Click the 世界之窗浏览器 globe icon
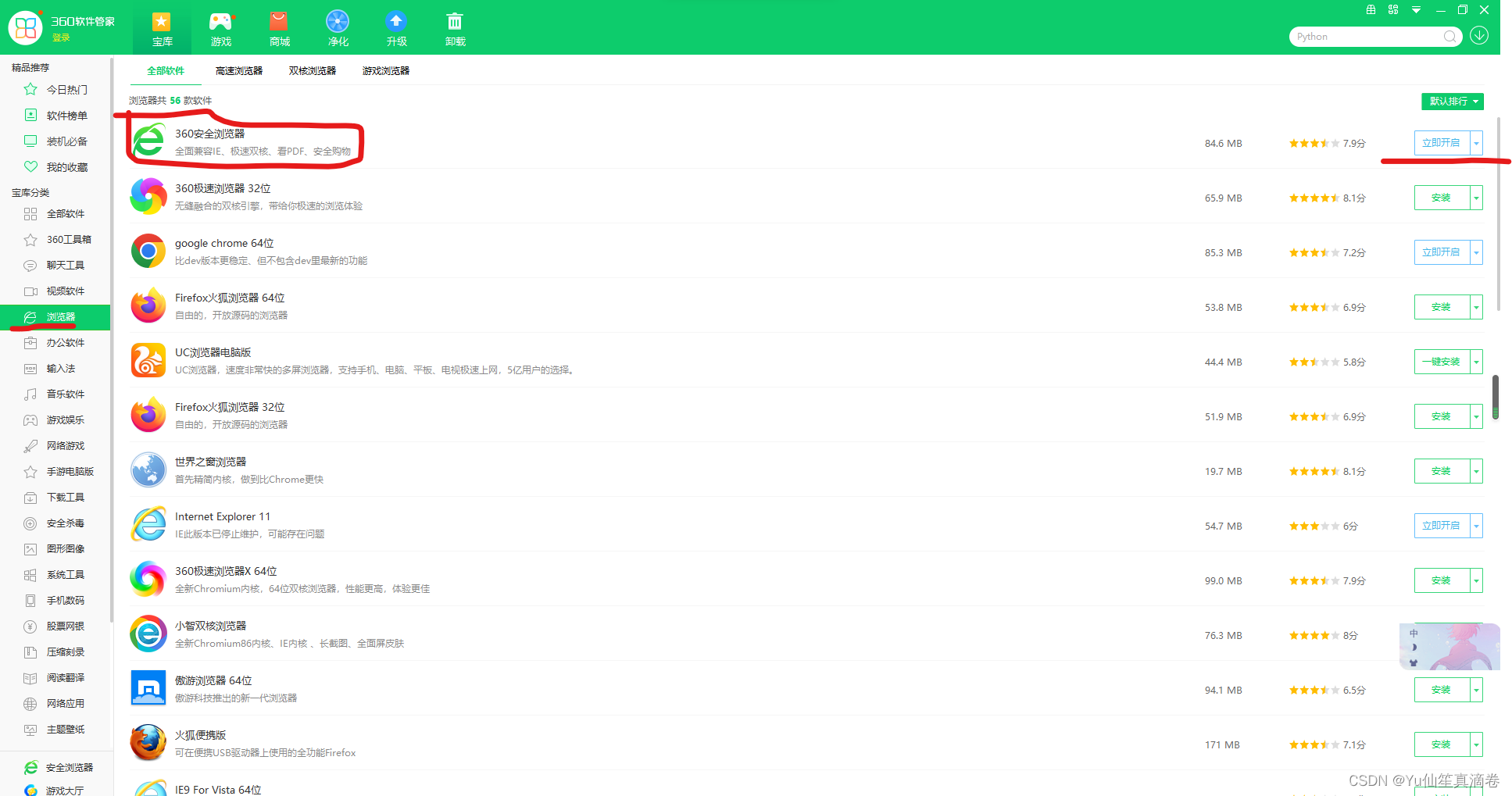 click(148, 469)
